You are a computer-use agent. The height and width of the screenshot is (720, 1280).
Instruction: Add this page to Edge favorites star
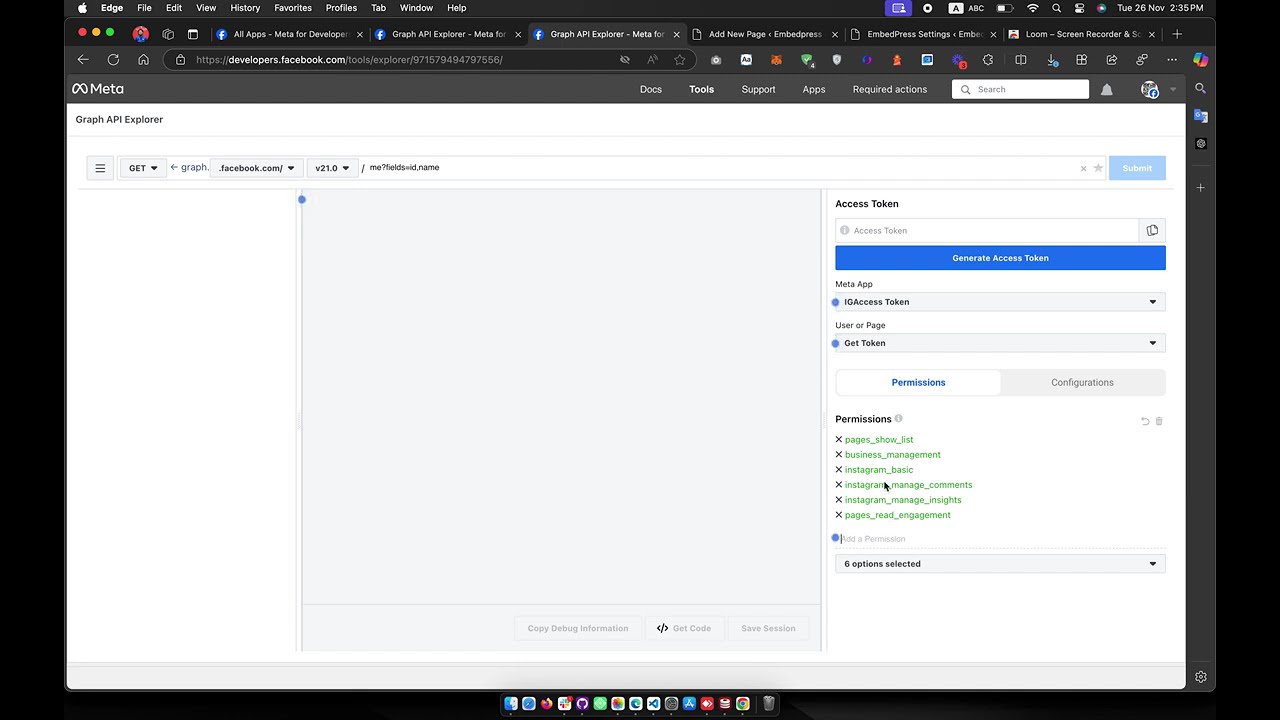[x=680, y=60]
